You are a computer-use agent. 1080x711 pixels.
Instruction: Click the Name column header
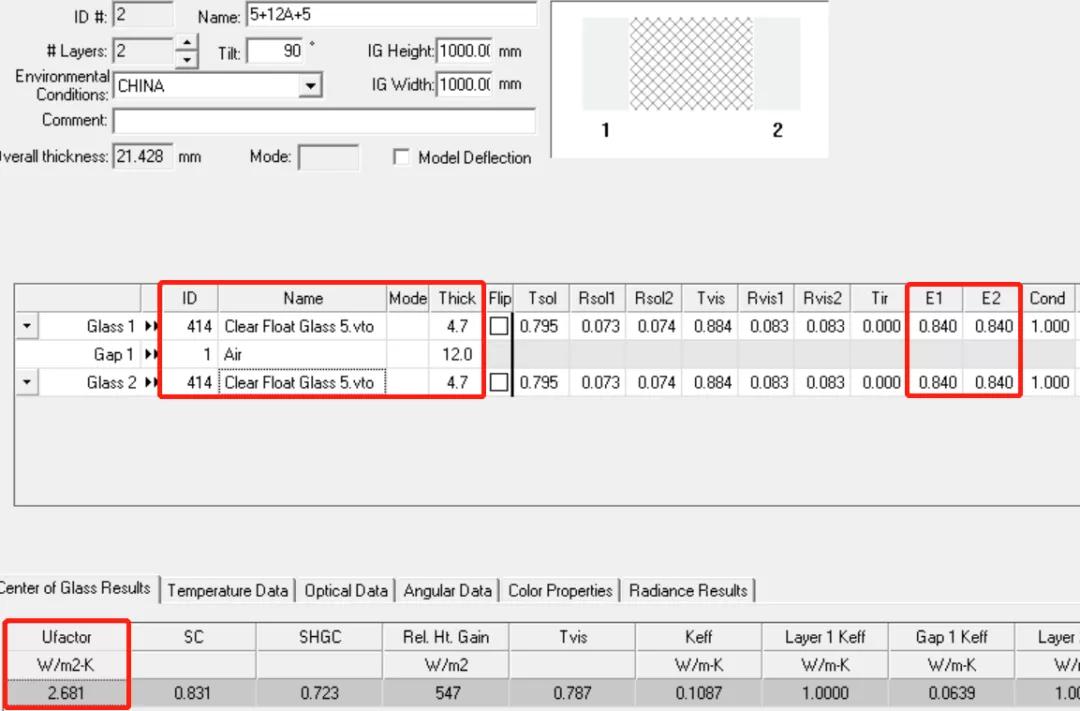point(302,298)
